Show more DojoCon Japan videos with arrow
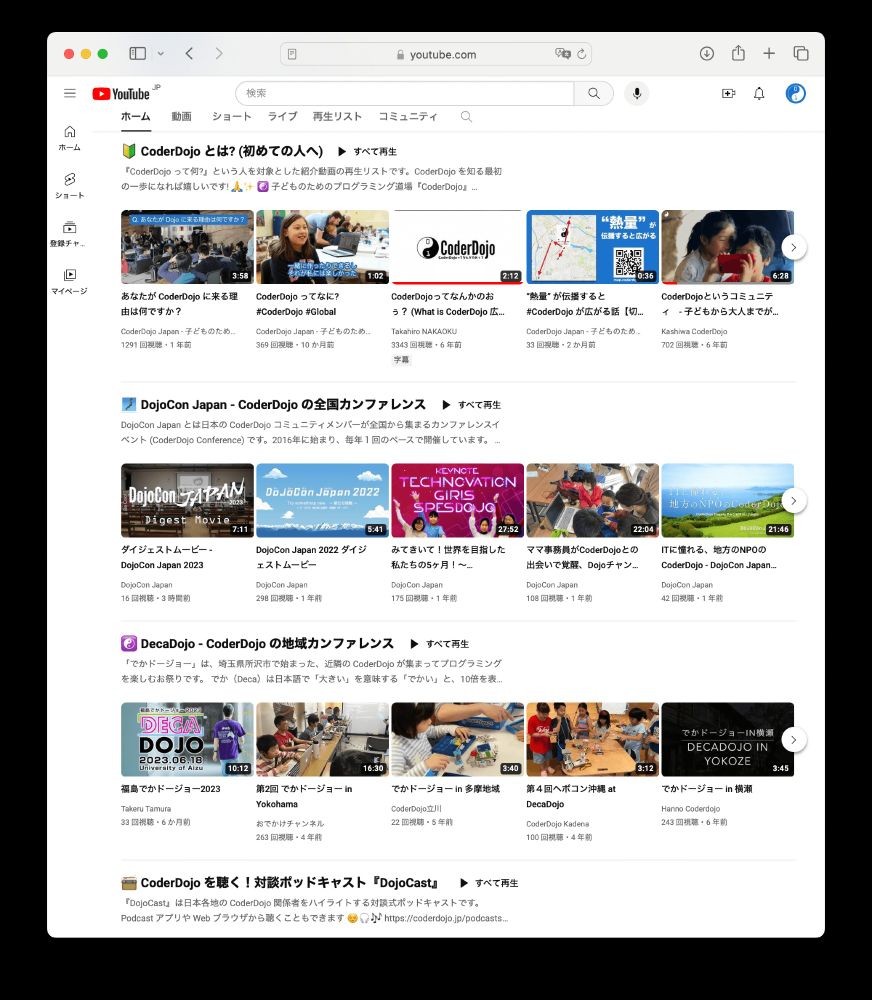This screenshot has height=1000, width=872. (794, 501)
